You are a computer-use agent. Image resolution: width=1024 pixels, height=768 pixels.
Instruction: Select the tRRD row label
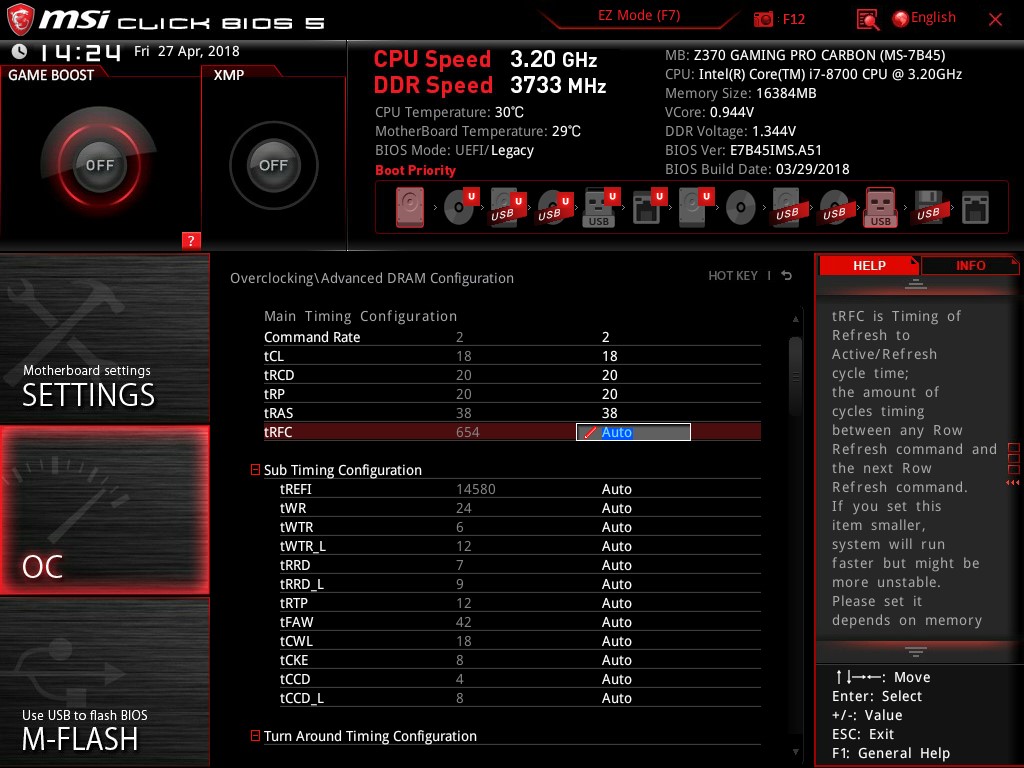click(x=295, y=565)
